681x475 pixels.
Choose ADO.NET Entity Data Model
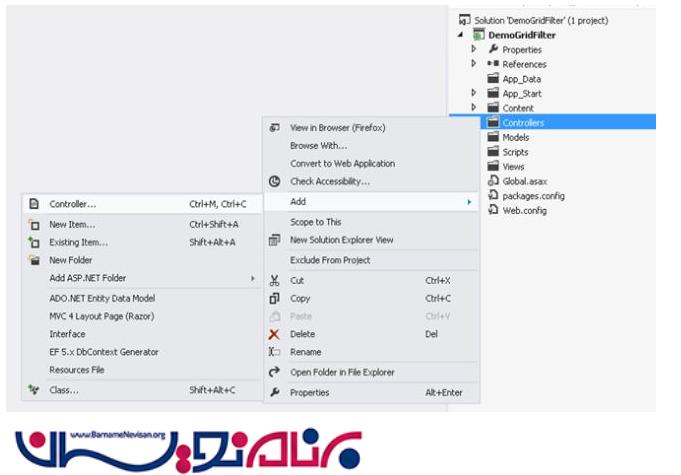coord(142,298)
